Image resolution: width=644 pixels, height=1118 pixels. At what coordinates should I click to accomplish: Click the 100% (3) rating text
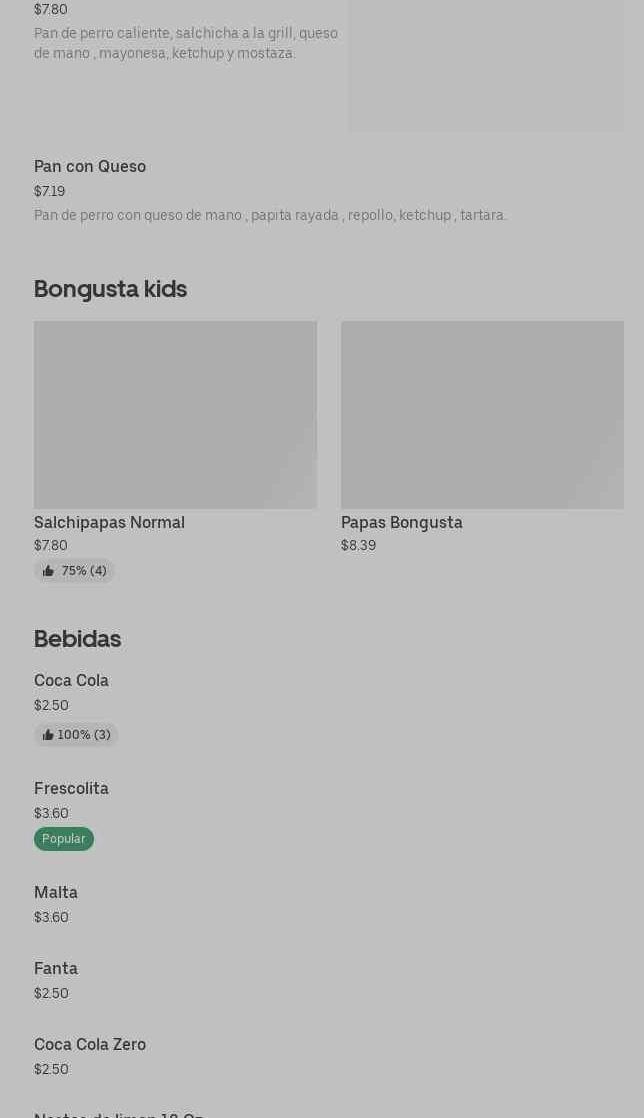pos(84,735)
